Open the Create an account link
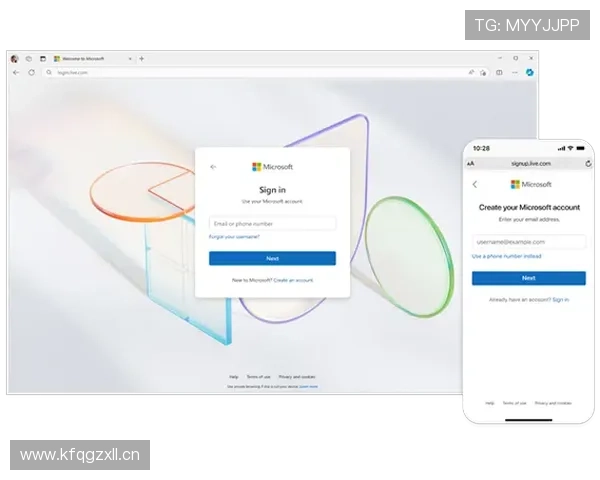600x480 pixels. 293,280
